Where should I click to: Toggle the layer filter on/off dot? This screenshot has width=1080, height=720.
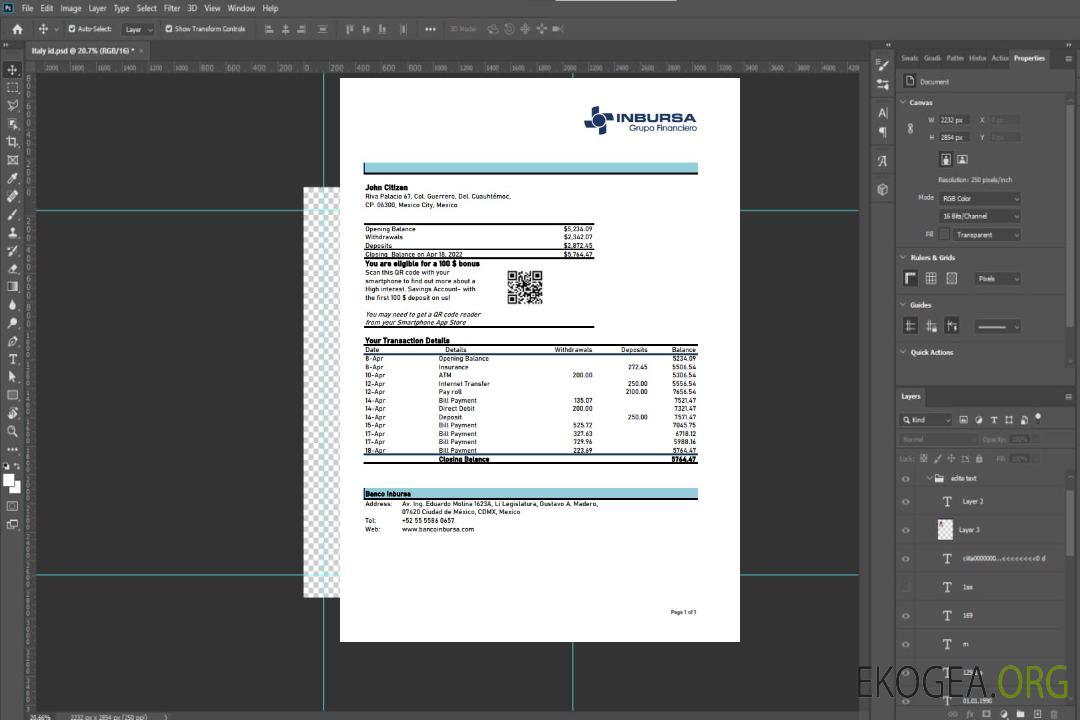[1038, 418]
